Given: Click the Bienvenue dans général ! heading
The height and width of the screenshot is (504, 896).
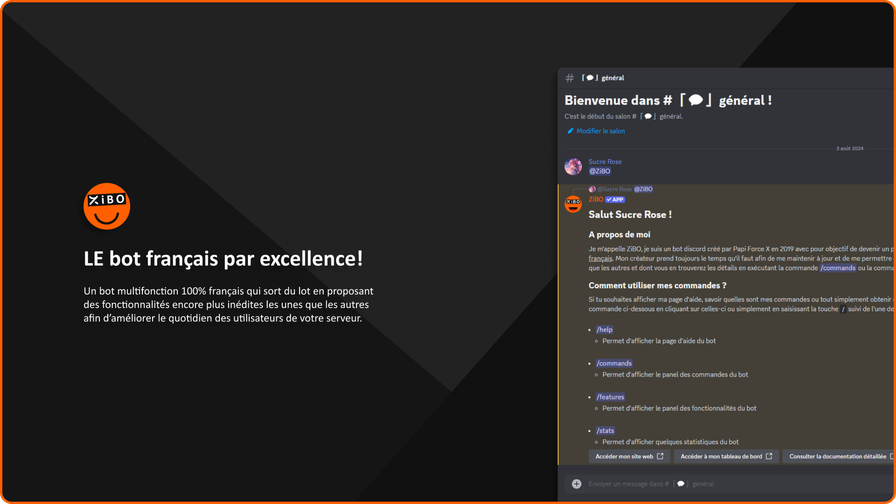Looking at the screenshot, I should [x=668, y=100].
